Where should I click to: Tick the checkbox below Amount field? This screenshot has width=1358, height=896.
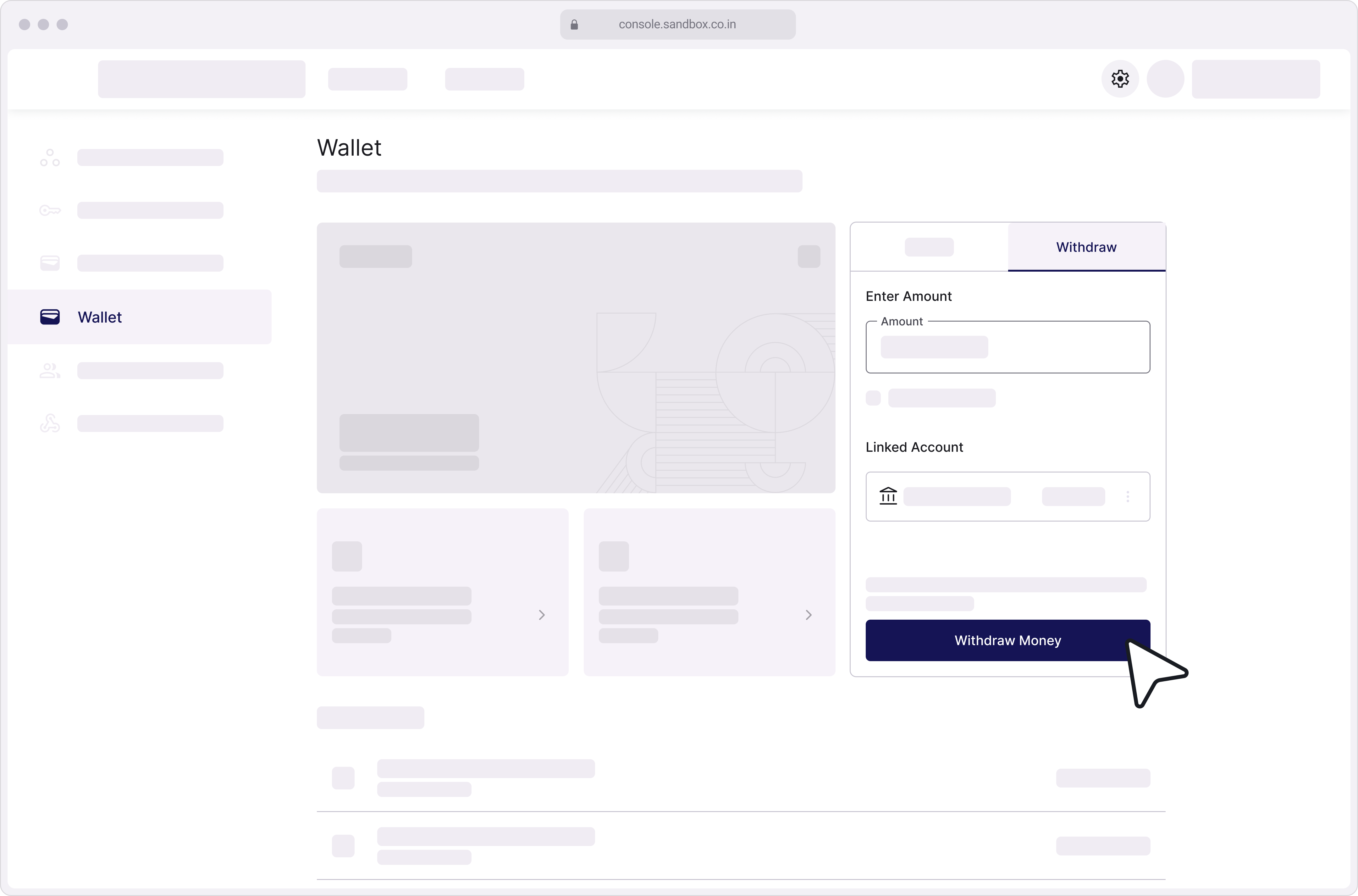(873, 398)
